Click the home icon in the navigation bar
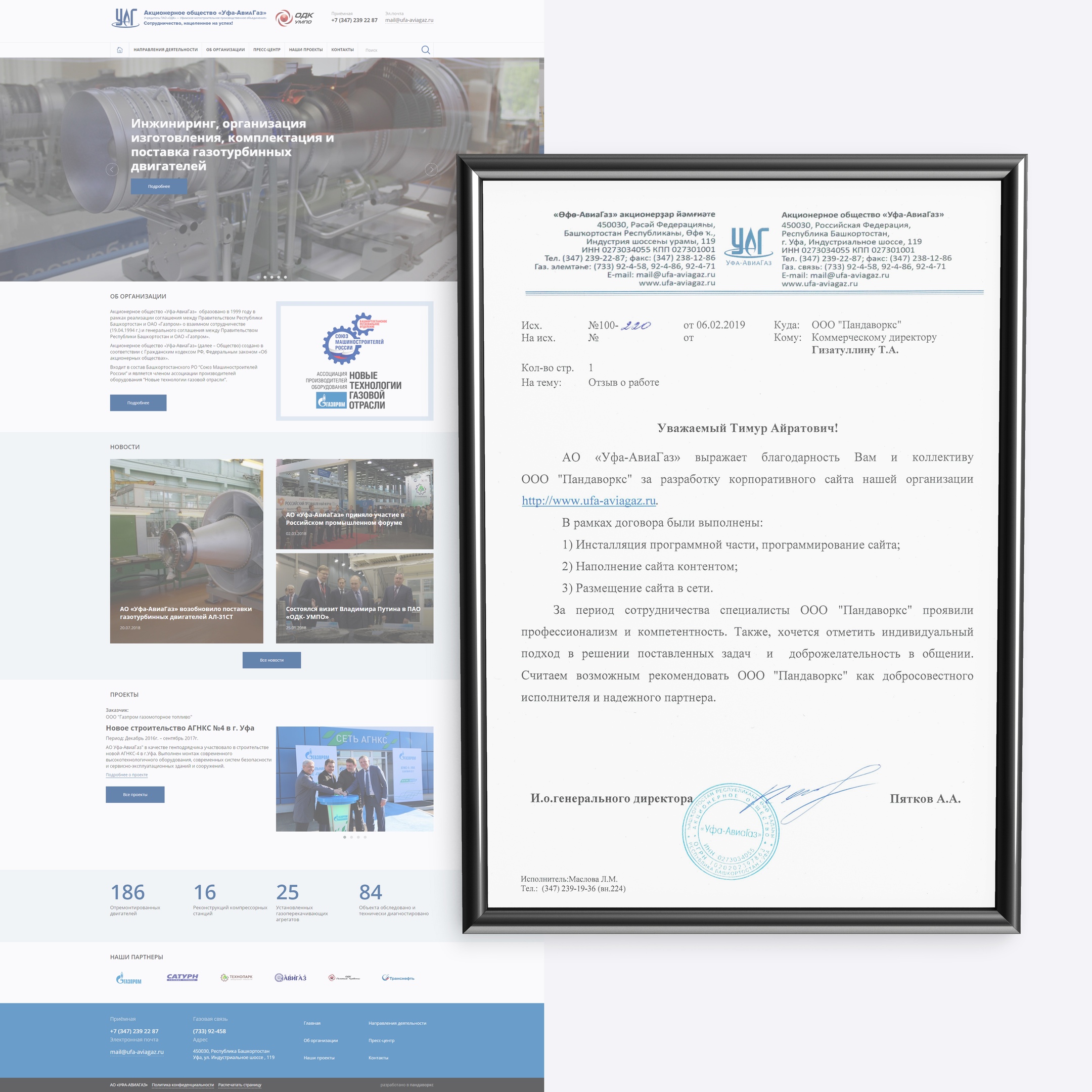The width and height of the screenshot is (1092, 1092). point(119,50)
